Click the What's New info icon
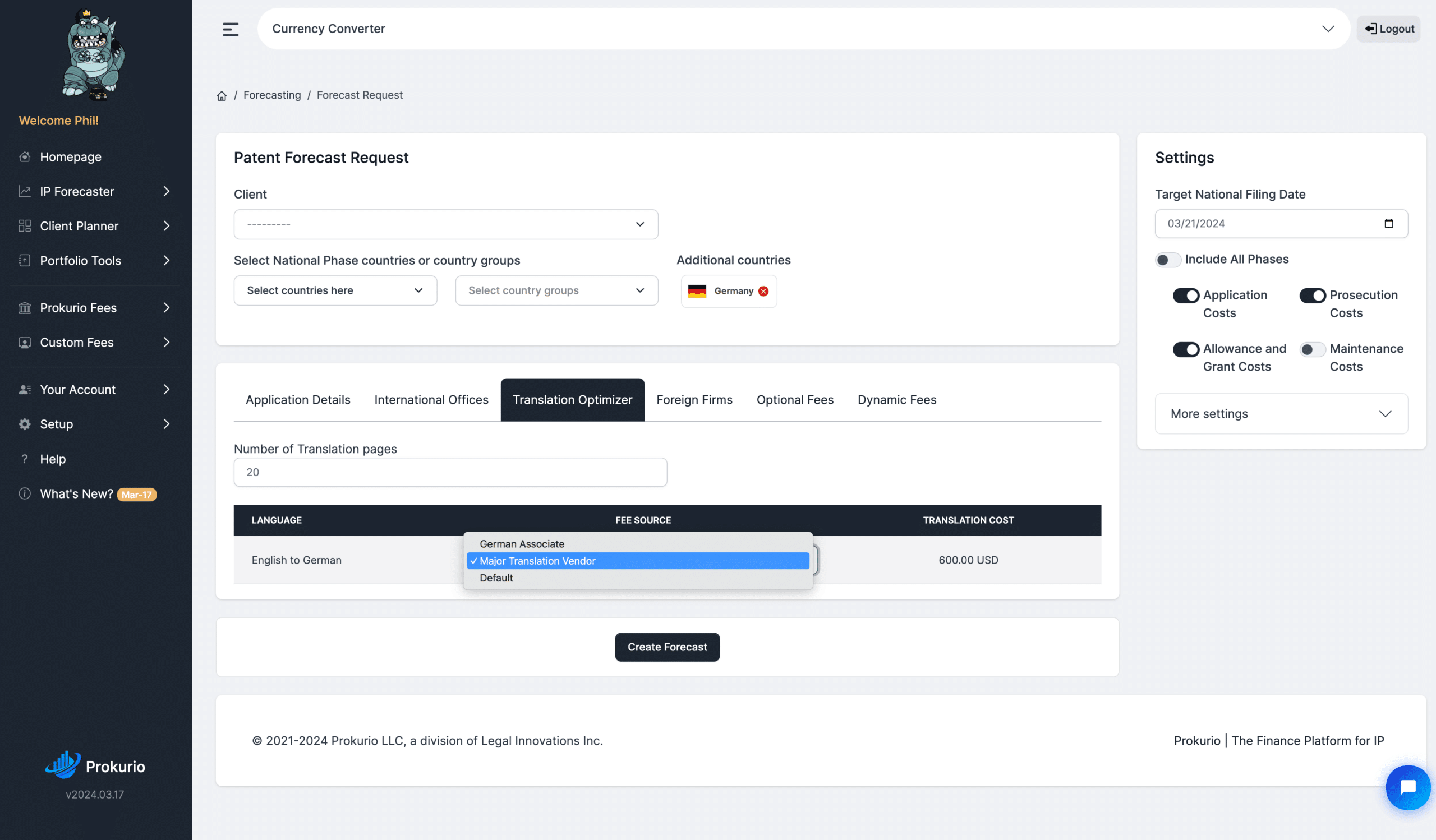The height and width of the screenshot is (840, 1436). coord(25,494)
